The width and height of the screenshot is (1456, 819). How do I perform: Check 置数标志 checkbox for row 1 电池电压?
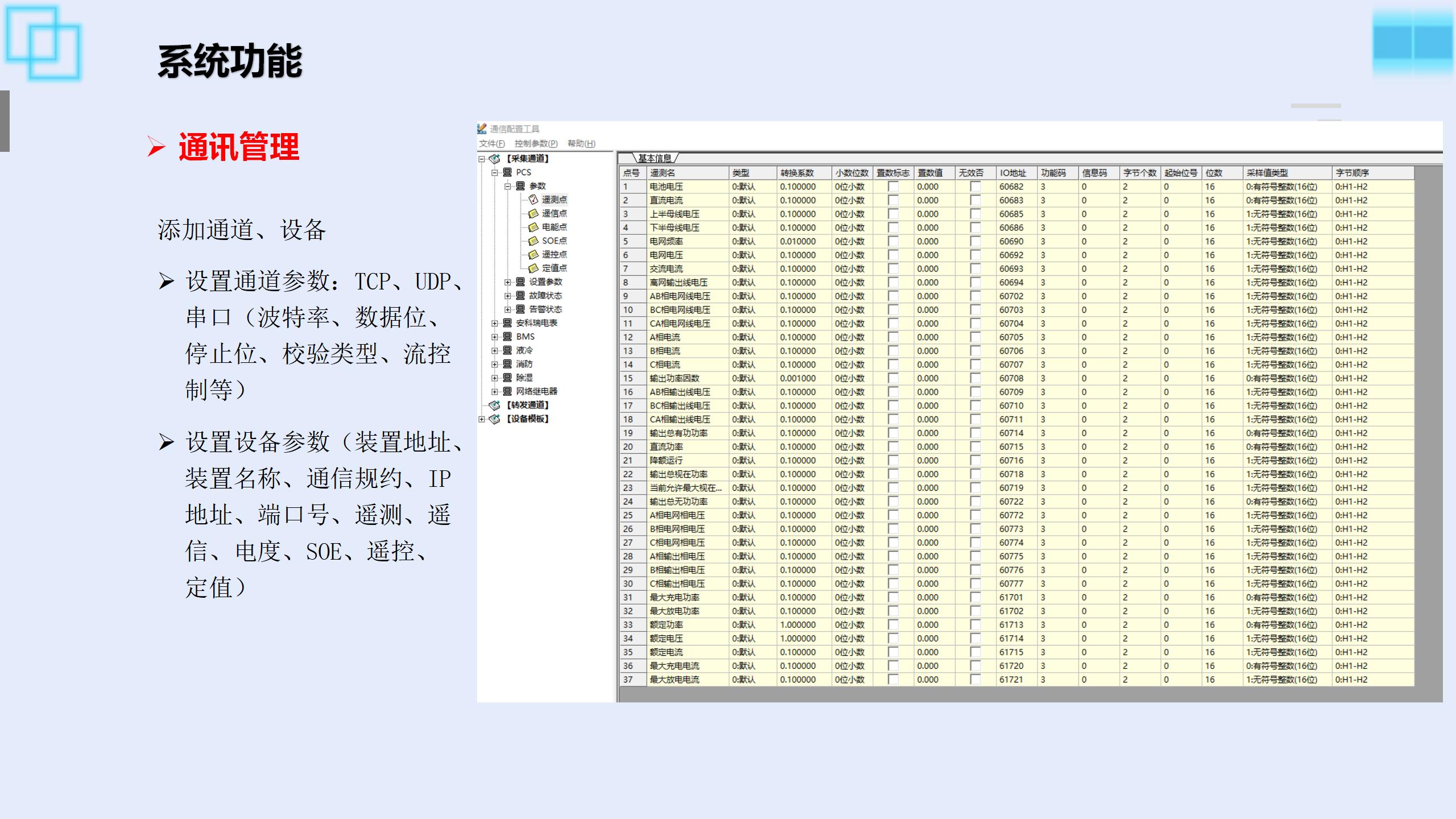coord(894,187)
